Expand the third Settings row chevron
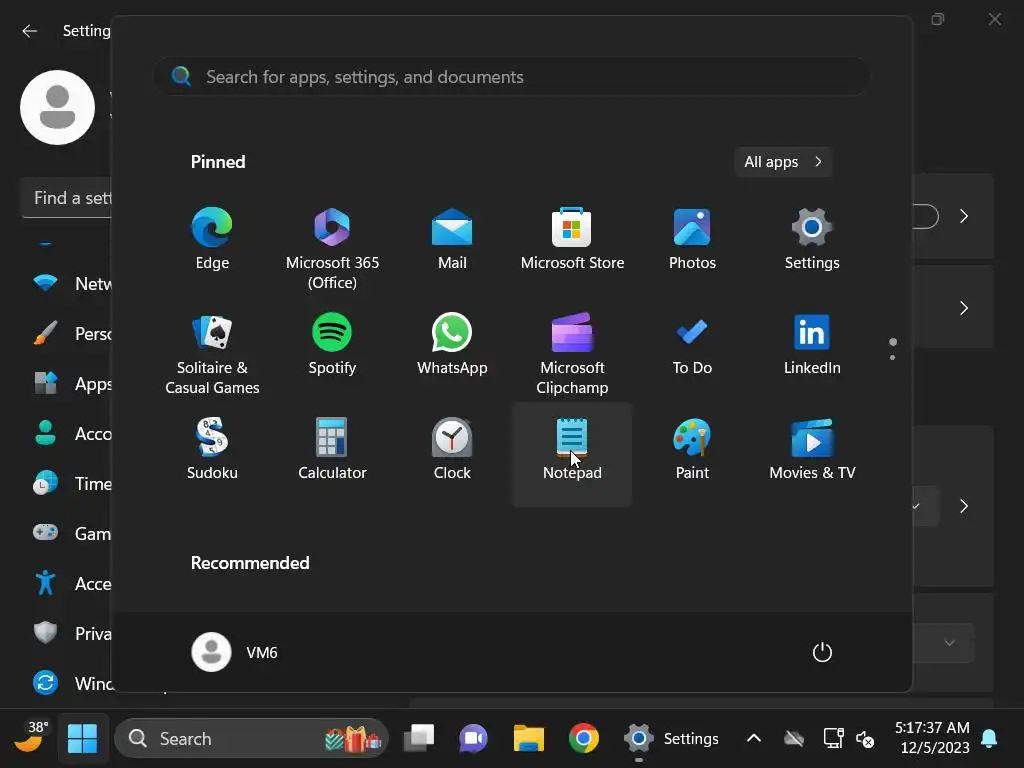The height and width of the screenshot is (768, 1024). [x=964, y=506]
